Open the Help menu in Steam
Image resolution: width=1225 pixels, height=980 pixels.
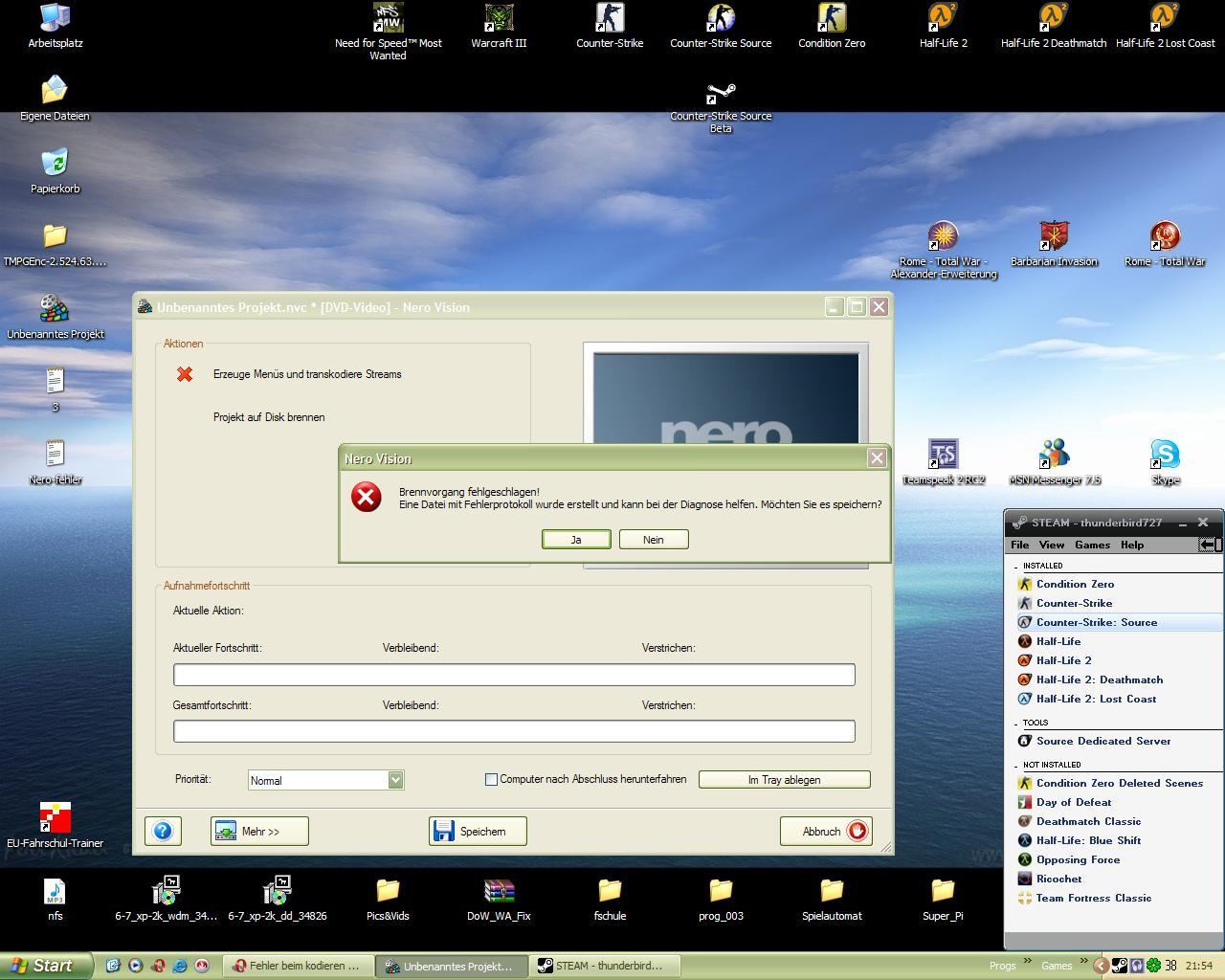(x=1132, y=545)
